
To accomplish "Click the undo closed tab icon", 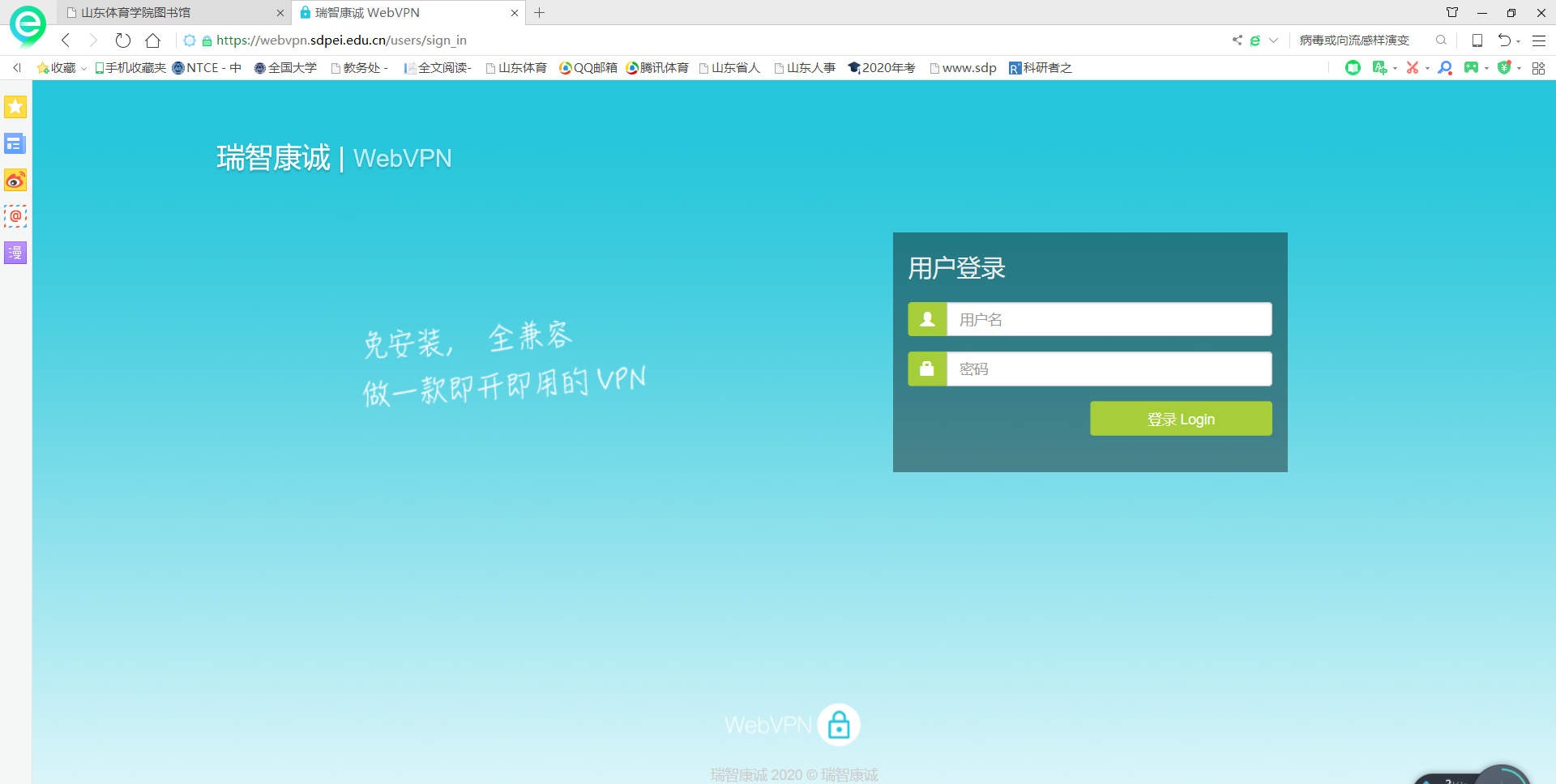I will [1504, 40].
